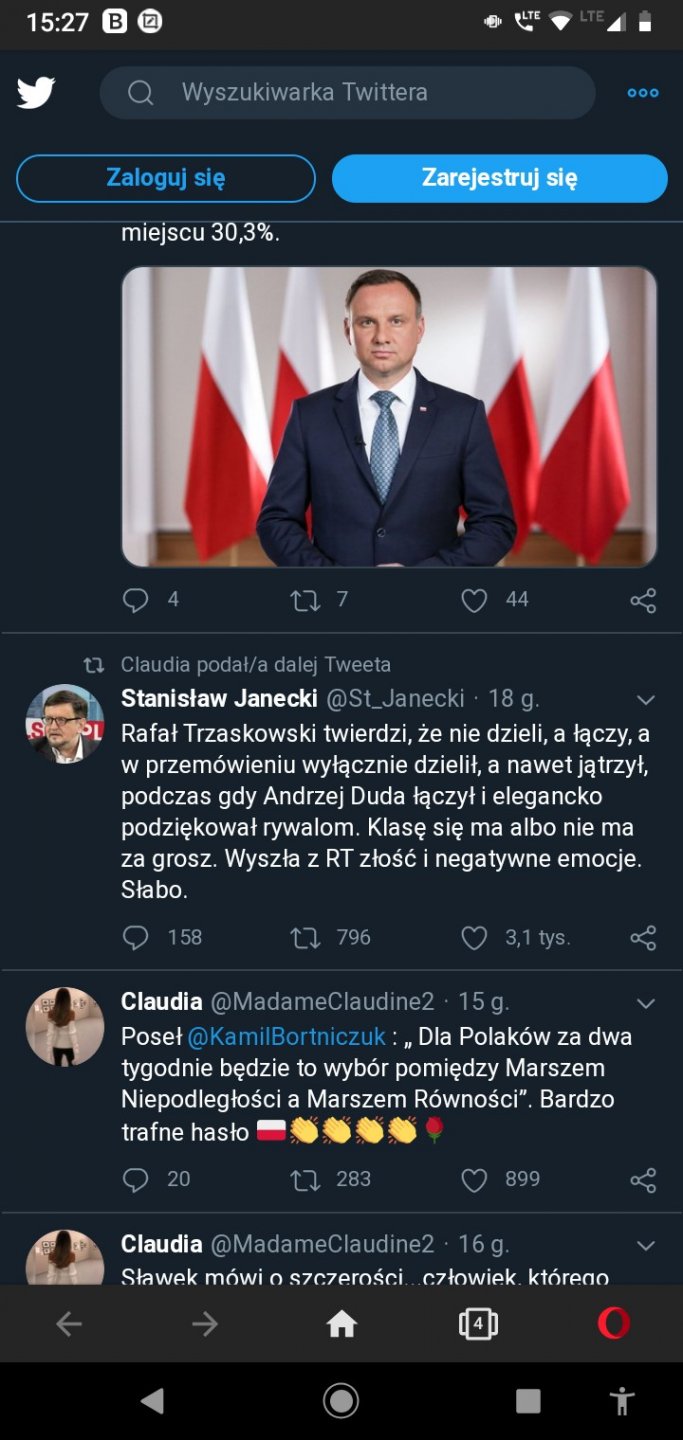Retweet the Stanisław Janecki tweet

[x=304, y=938]
